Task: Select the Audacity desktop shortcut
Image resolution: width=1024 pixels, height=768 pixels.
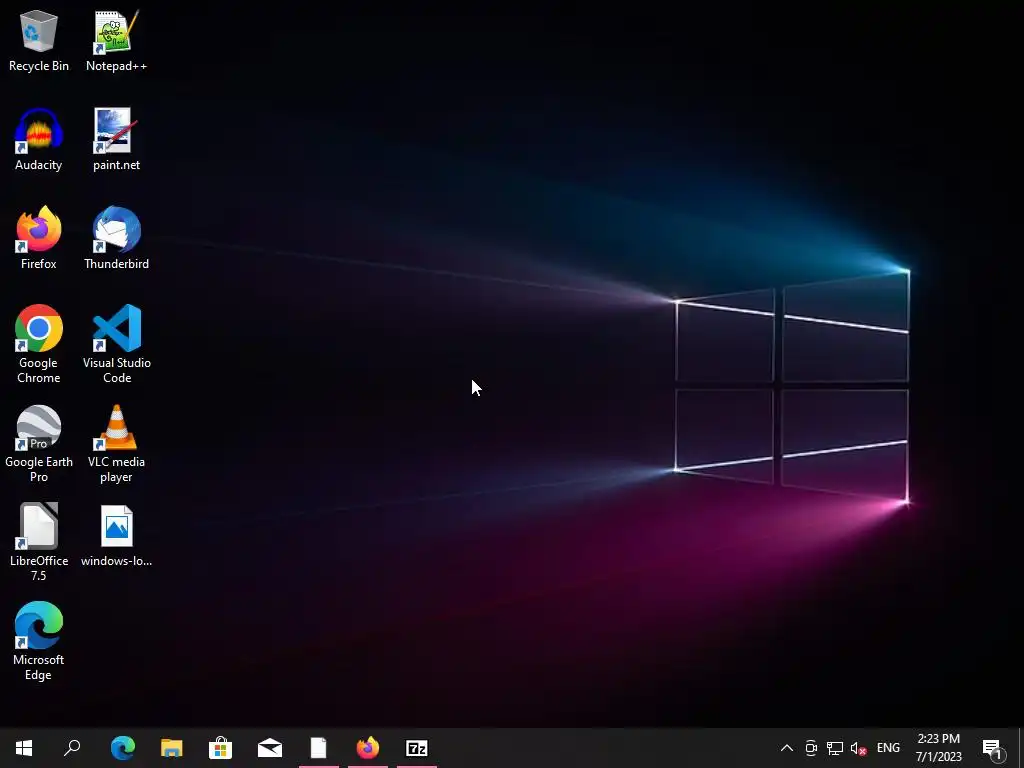Action: pyautogui.click(x=39, y=140)
